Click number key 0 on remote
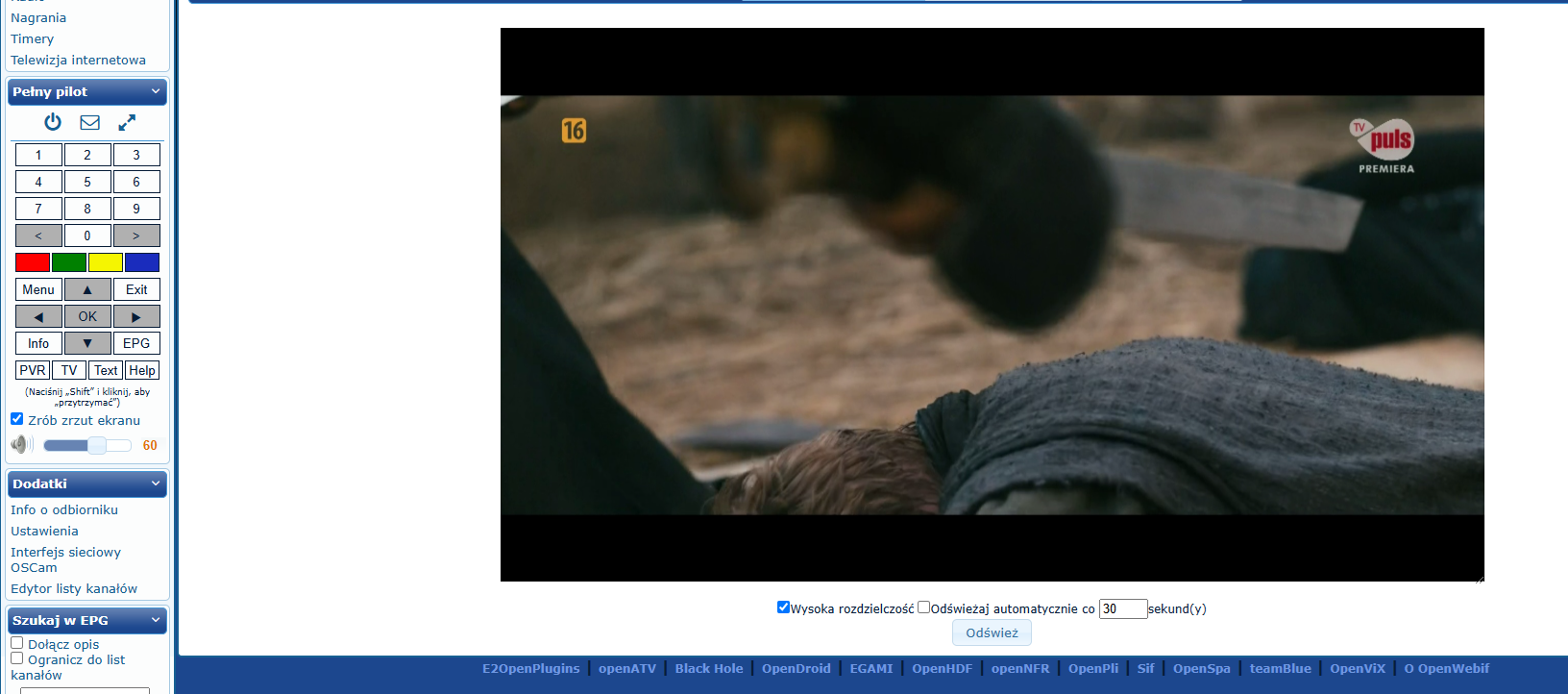 [87, 235]
